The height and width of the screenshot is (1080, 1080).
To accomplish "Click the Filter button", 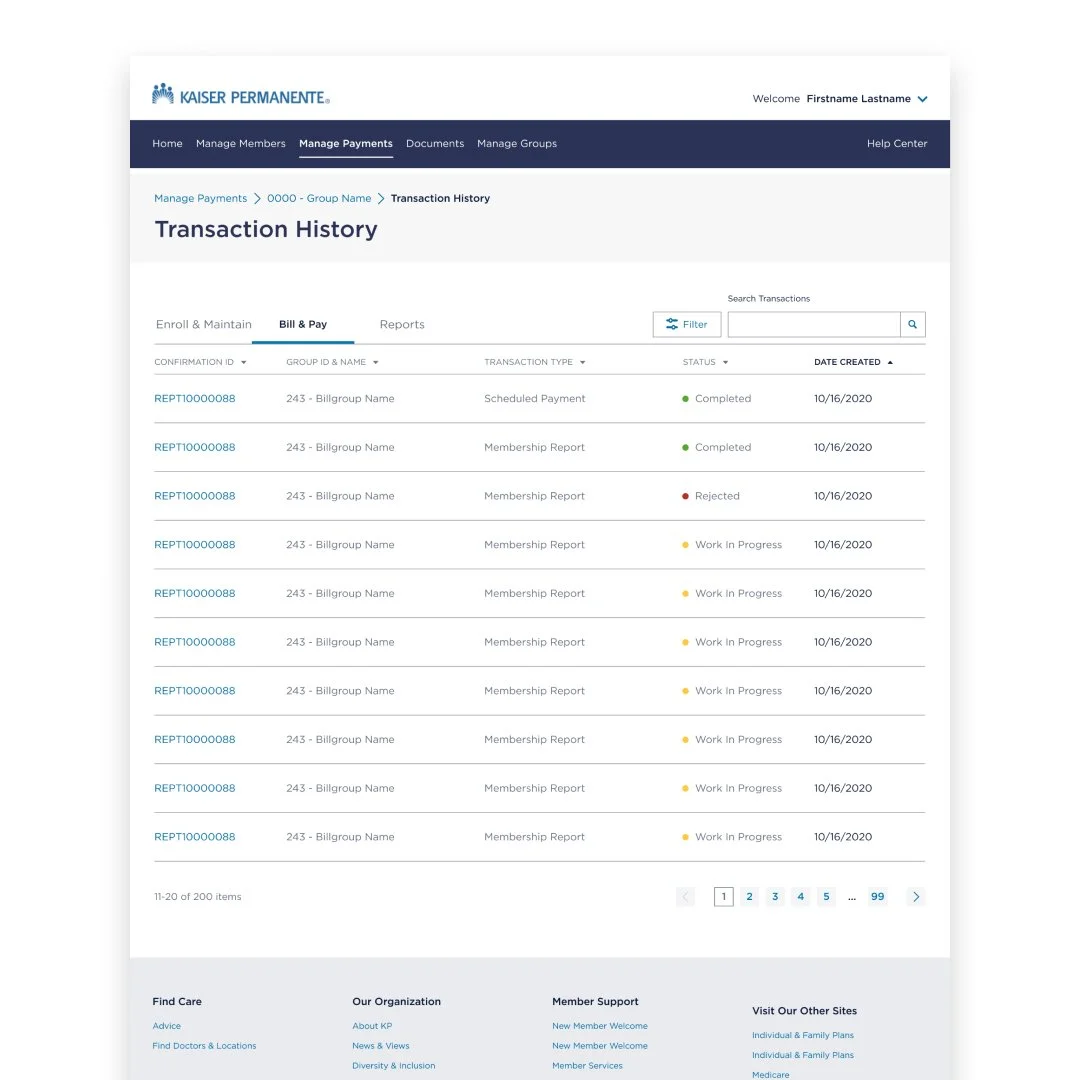I will (687, 324).
